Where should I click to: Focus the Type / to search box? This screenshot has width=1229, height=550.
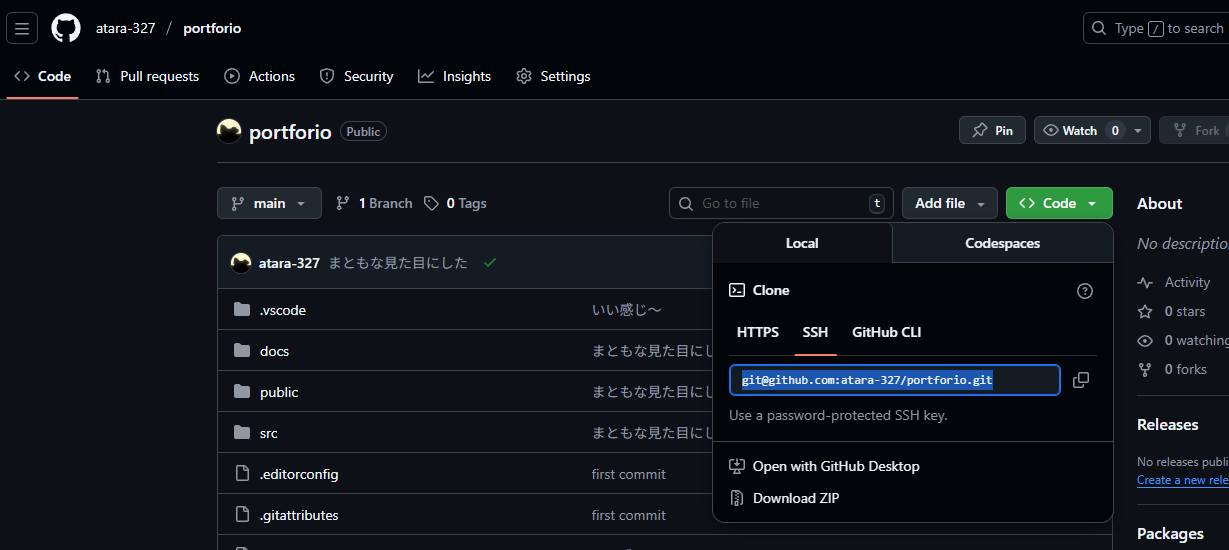[x=1156, y=28]
